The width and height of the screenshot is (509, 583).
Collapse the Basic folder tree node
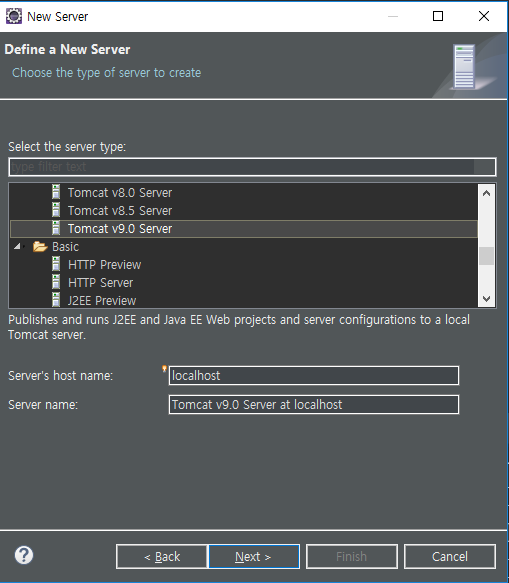pyautogui.click(x=17, y=246)
